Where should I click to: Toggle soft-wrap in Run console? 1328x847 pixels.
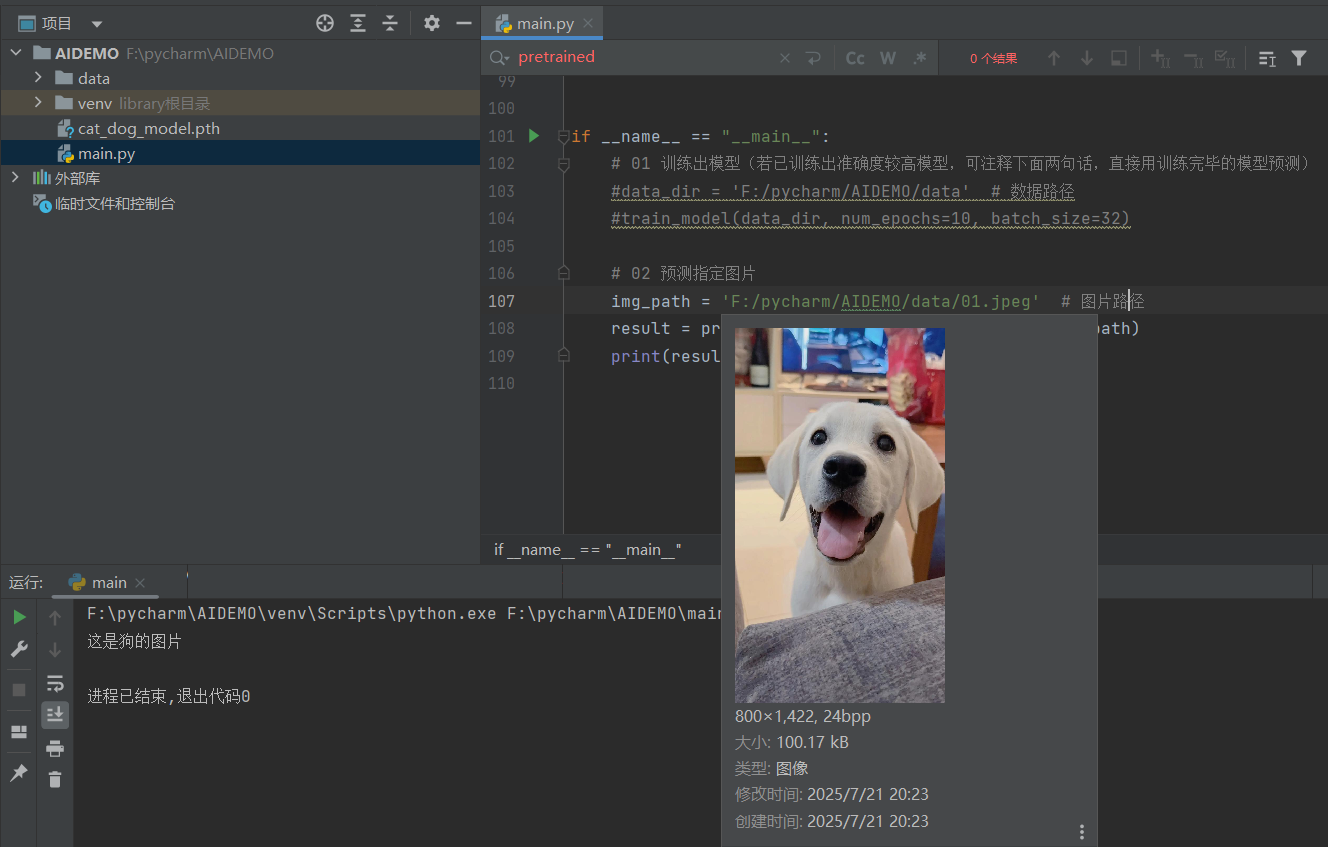(55, 684)
